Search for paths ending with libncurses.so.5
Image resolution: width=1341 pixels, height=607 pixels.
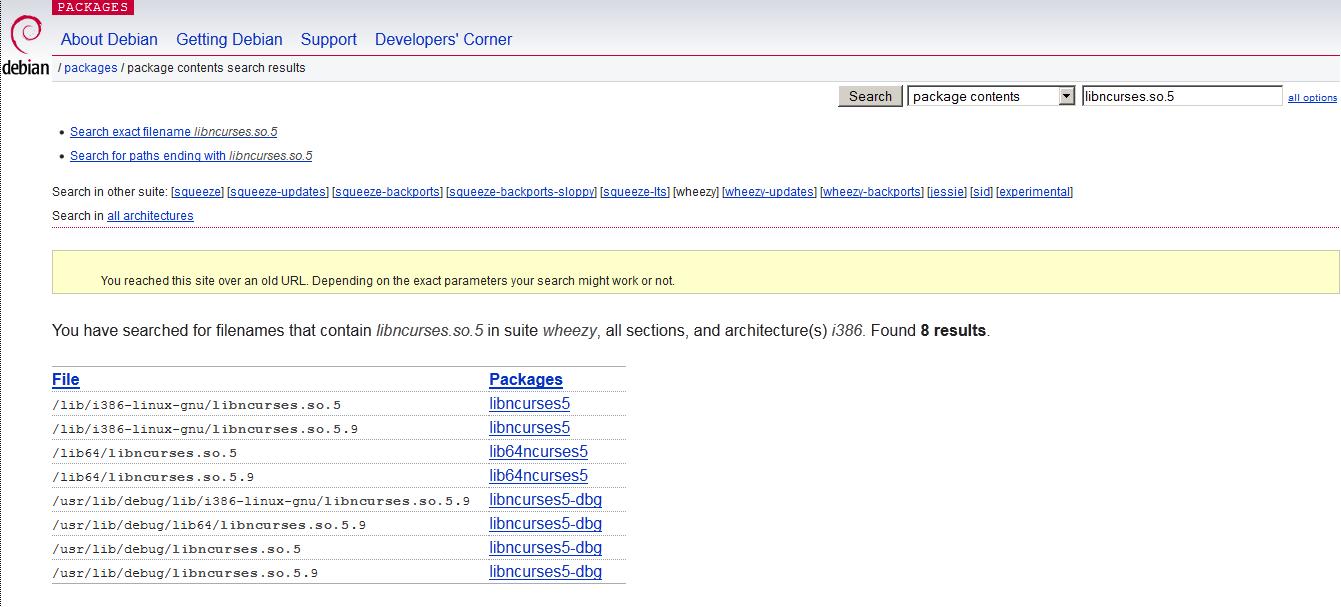click(x=191, y=156)
